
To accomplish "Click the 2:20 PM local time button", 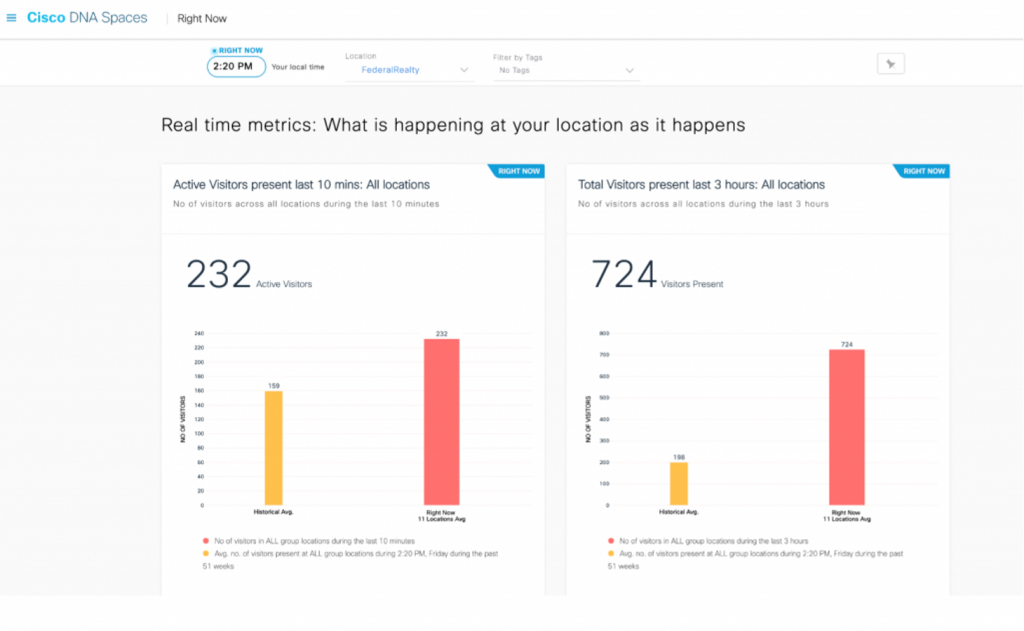I will (235, 66).
